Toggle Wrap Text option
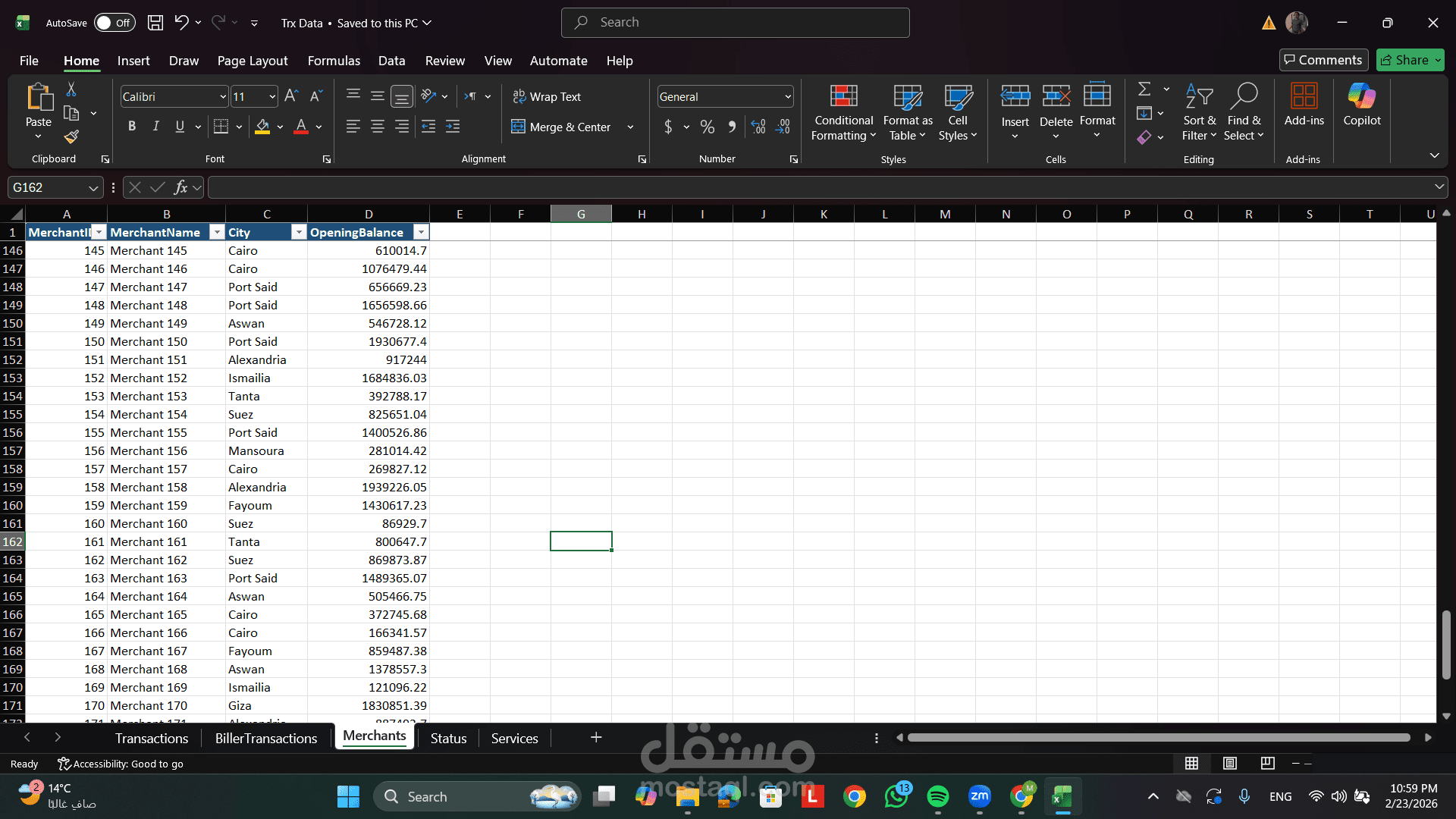 [x=547, y=97]
